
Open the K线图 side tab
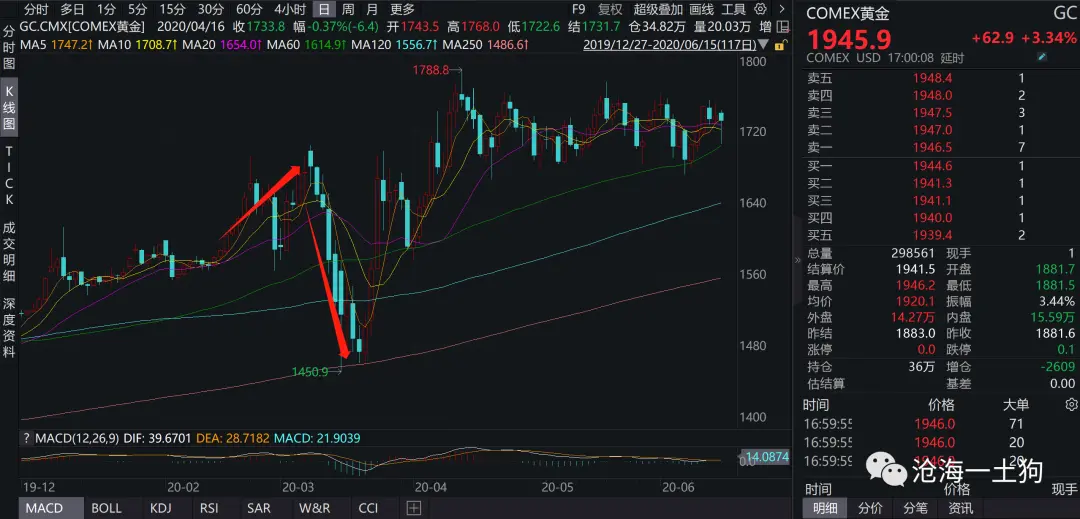tap(9, 109)
